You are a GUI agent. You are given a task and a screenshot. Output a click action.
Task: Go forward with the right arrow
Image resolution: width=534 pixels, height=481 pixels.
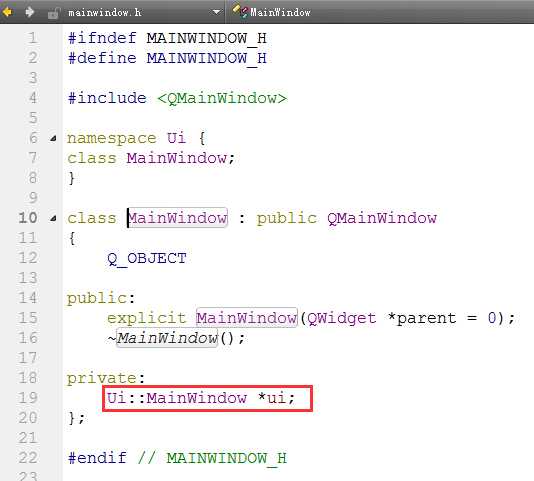click(x=30, y=12)
